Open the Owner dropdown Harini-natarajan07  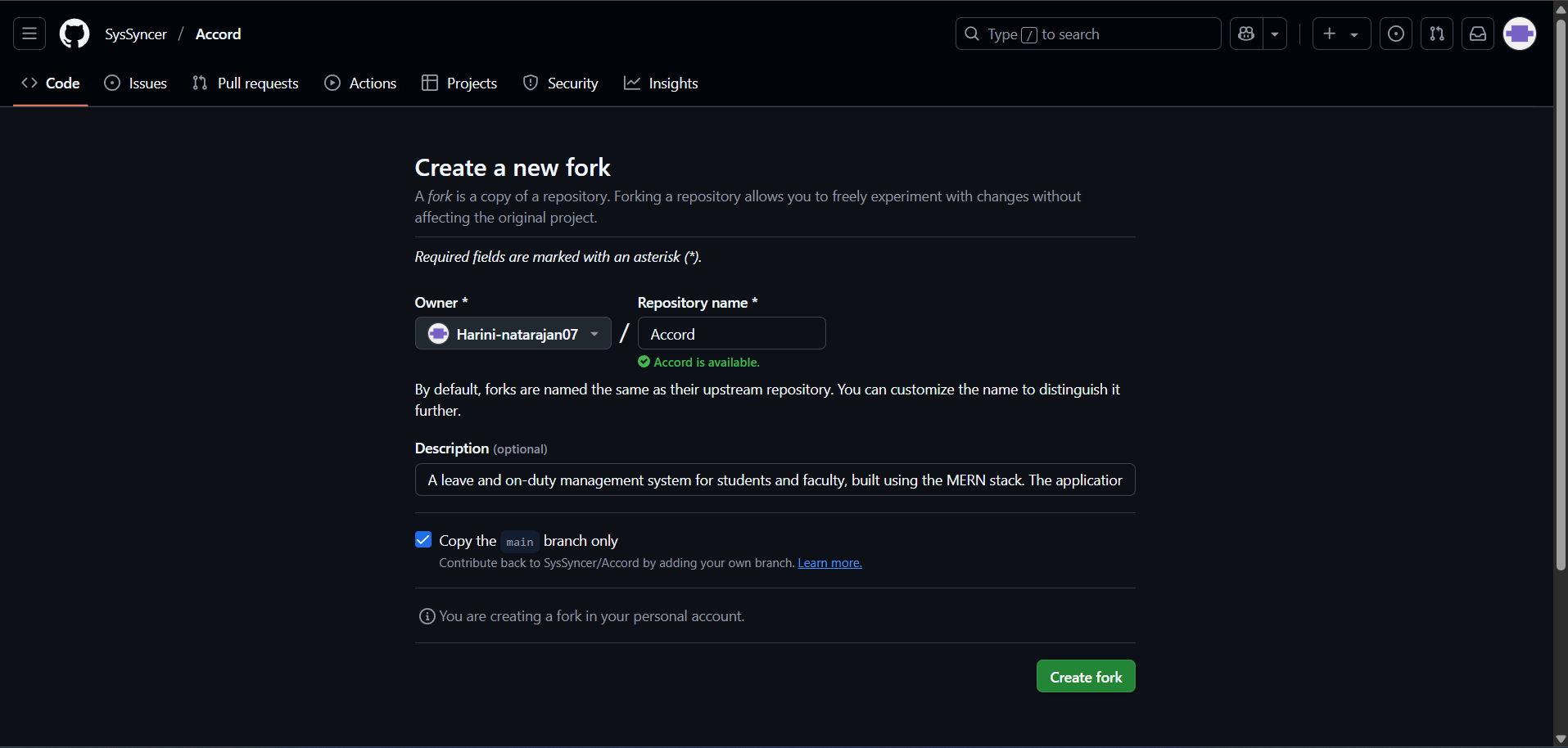[x=513, y=333]
